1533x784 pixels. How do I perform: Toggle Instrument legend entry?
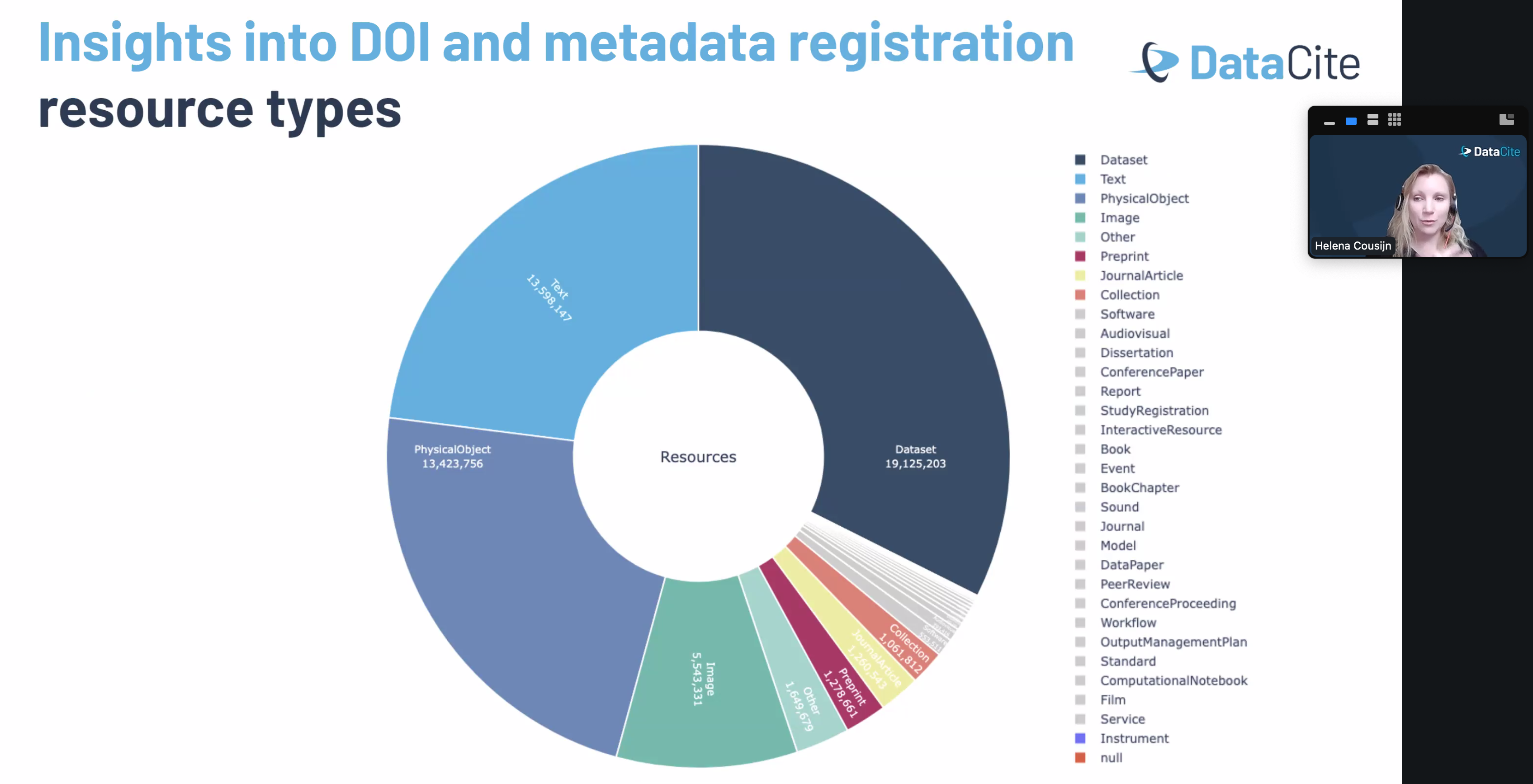1134,738
